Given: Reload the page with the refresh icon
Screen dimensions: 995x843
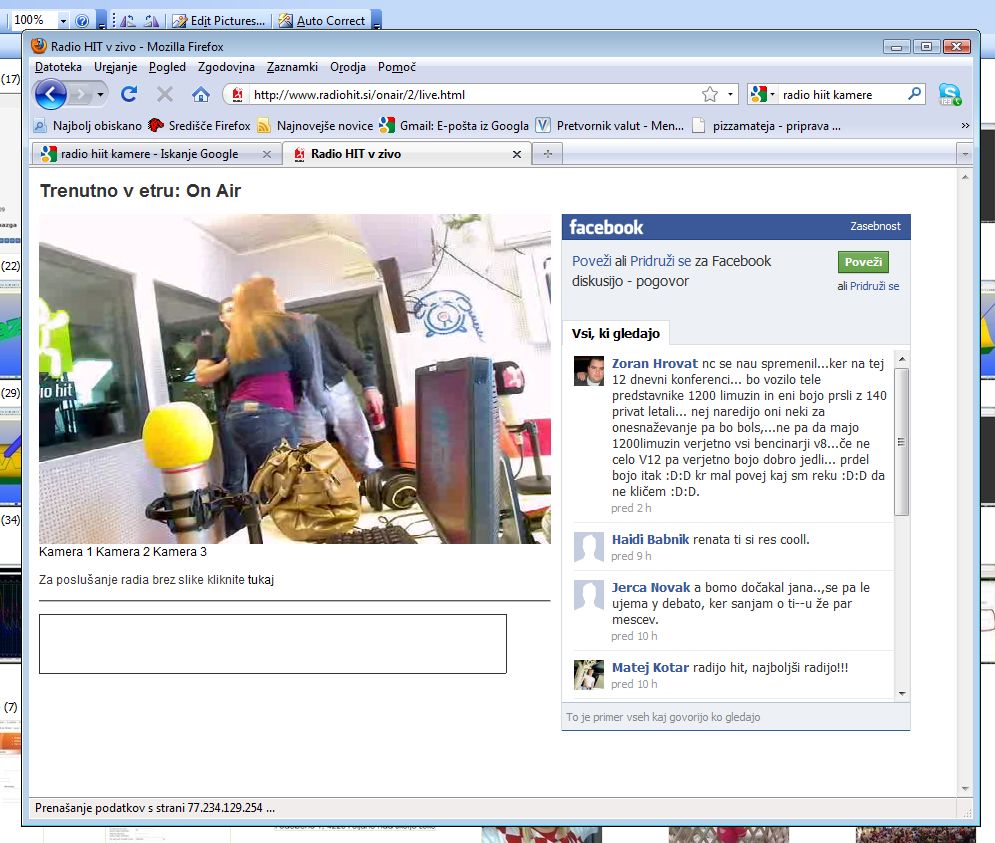Looking at the screenshot, I should (129, 95).
